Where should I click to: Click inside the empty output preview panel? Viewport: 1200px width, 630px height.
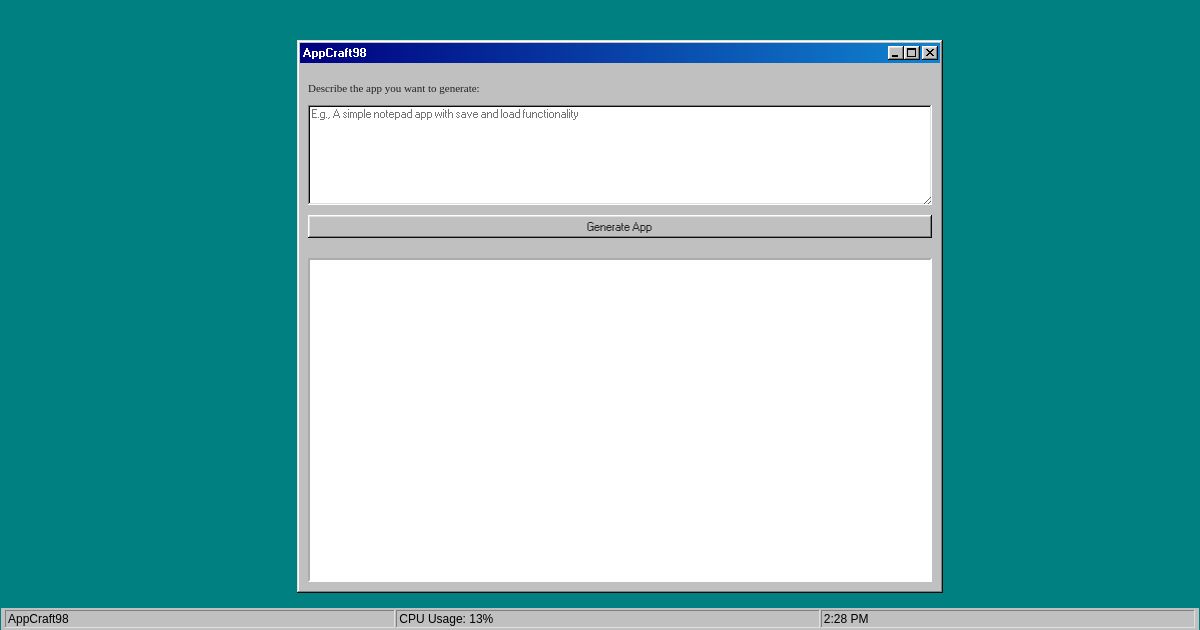[619, 420]
